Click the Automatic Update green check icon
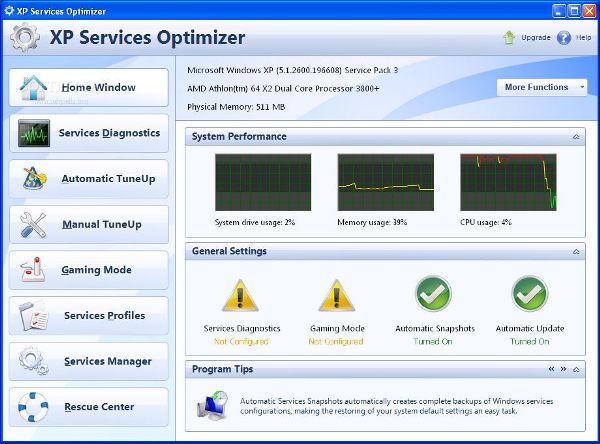600x444 pixels. 530,294
